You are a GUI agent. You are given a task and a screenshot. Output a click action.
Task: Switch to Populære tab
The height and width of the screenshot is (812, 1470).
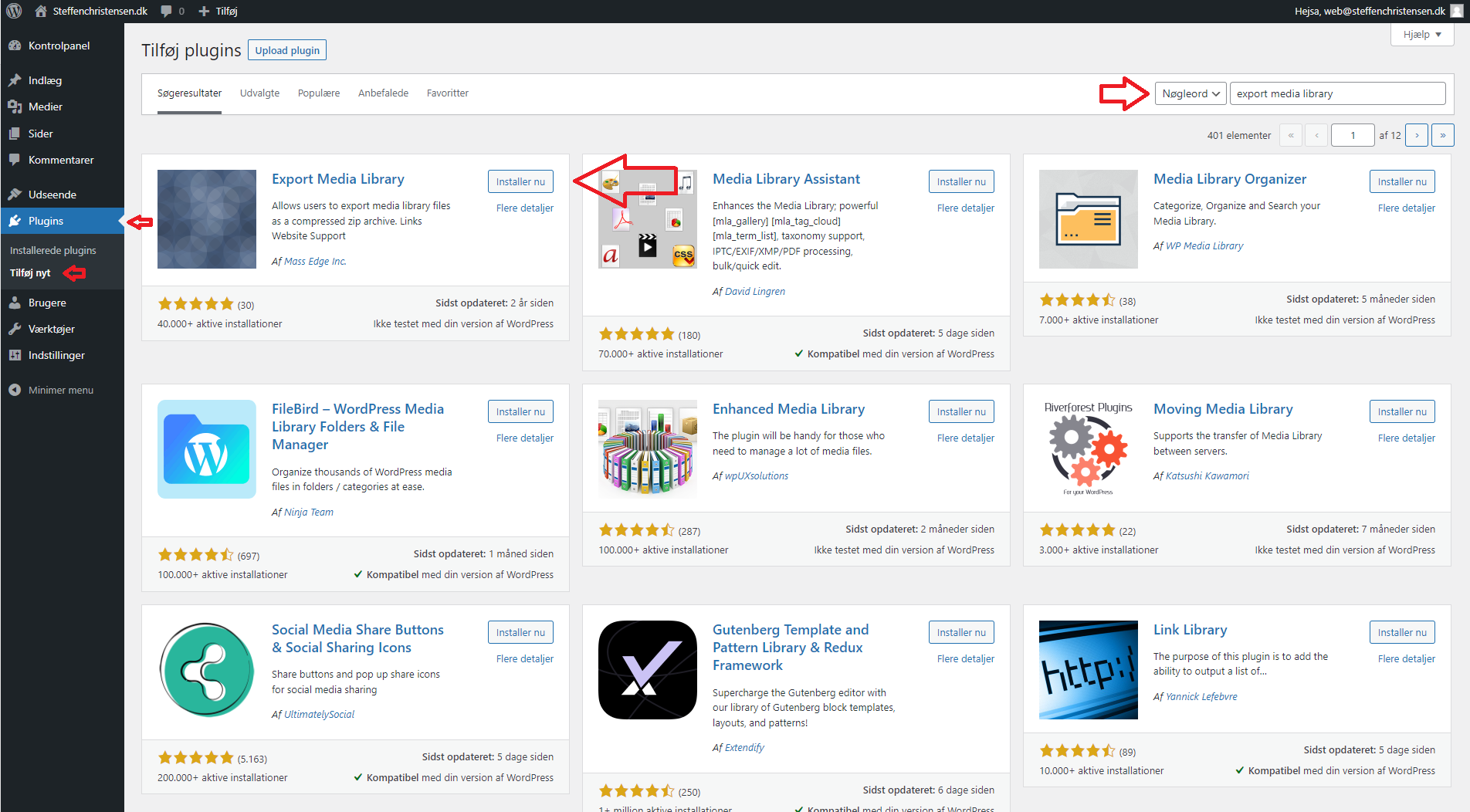(x=319, y=93)
